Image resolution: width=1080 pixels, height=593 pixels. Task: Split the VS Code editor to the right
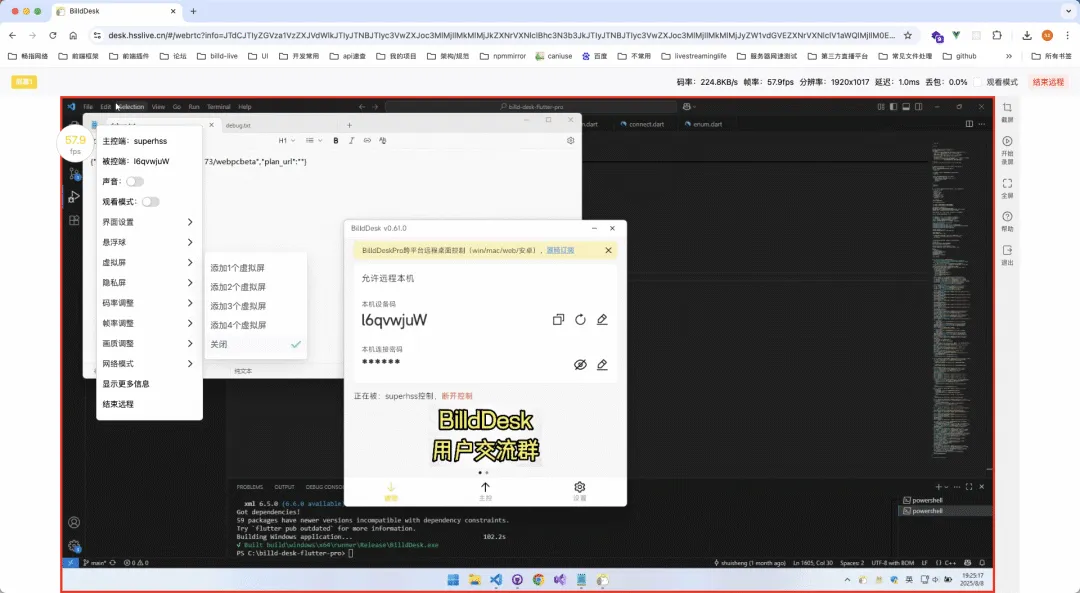pyautogui.click(x=969, y=124)
